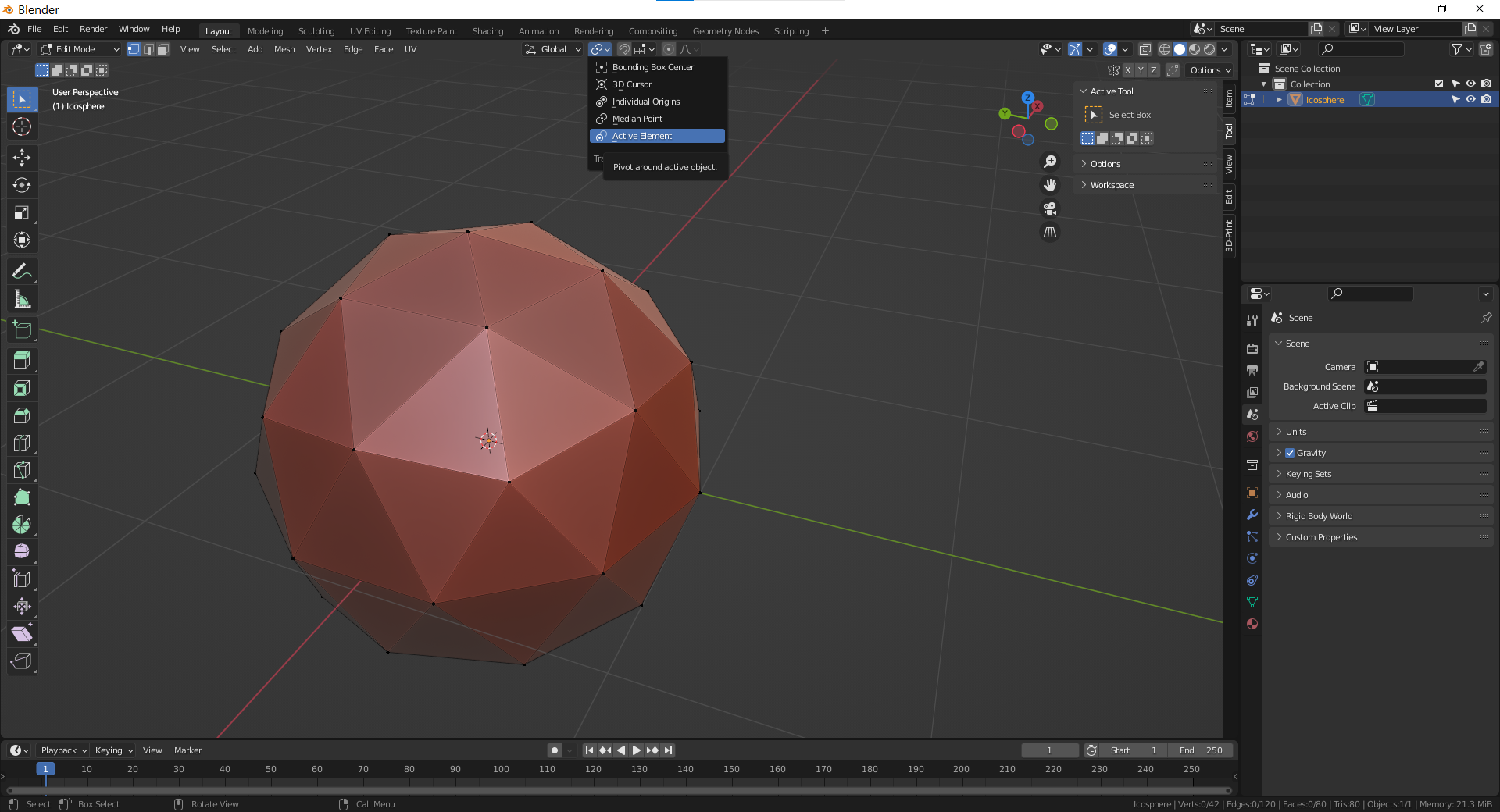Open the Render properties tab
Image resolution: width=1500 pixels, height=812 pixels.
(x=1252, y=348)
